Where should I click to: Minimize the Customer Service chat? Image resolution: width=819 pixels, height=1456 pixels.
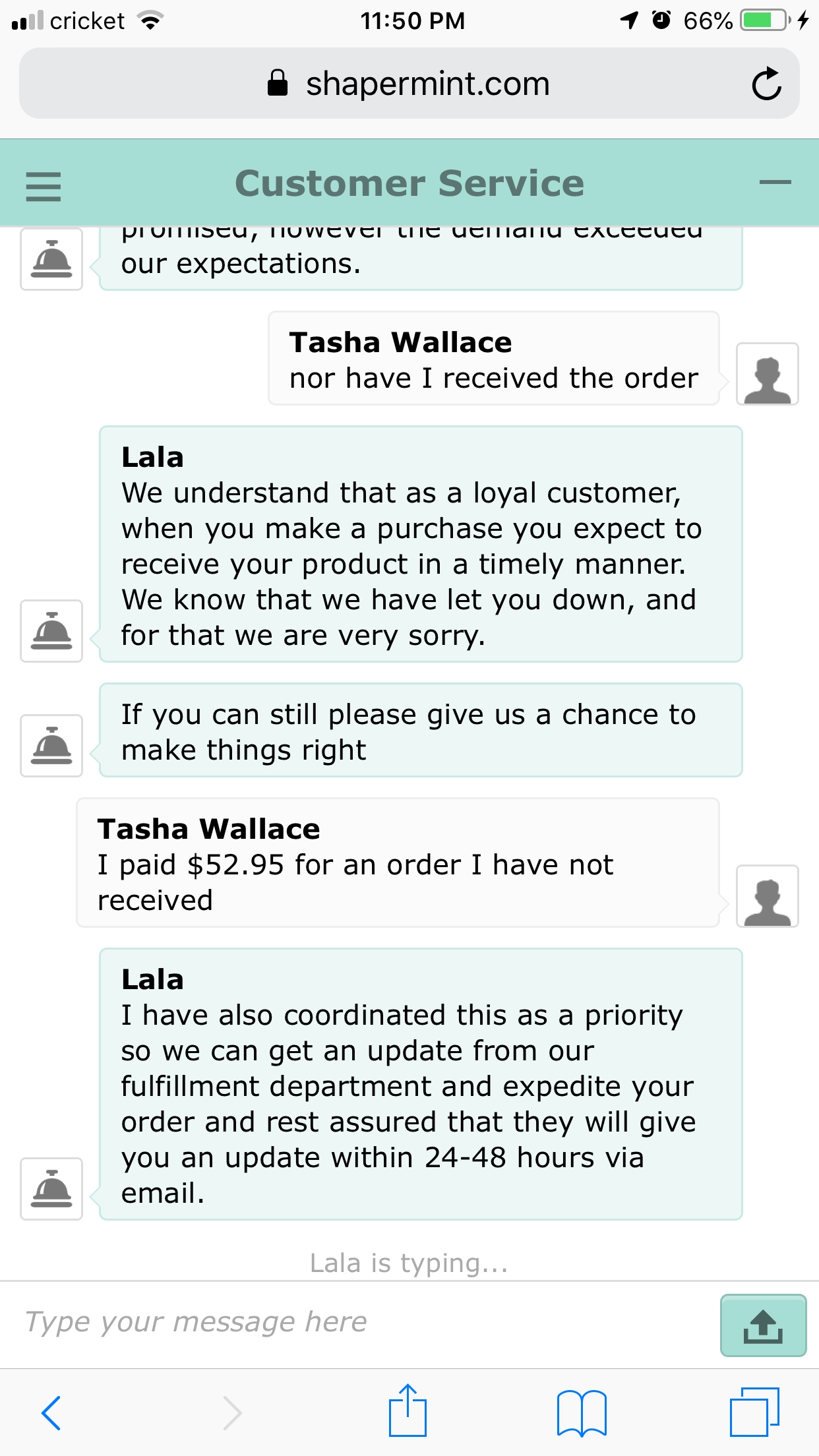point(775,183)
